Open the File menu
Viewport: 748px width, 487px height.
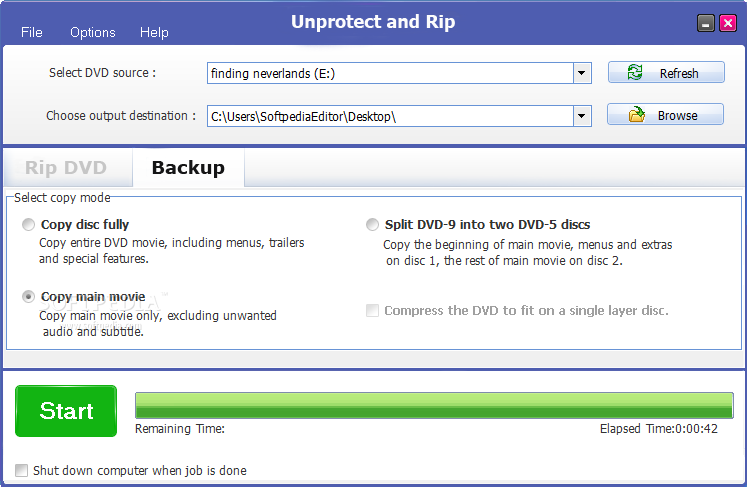coord(31,32)
